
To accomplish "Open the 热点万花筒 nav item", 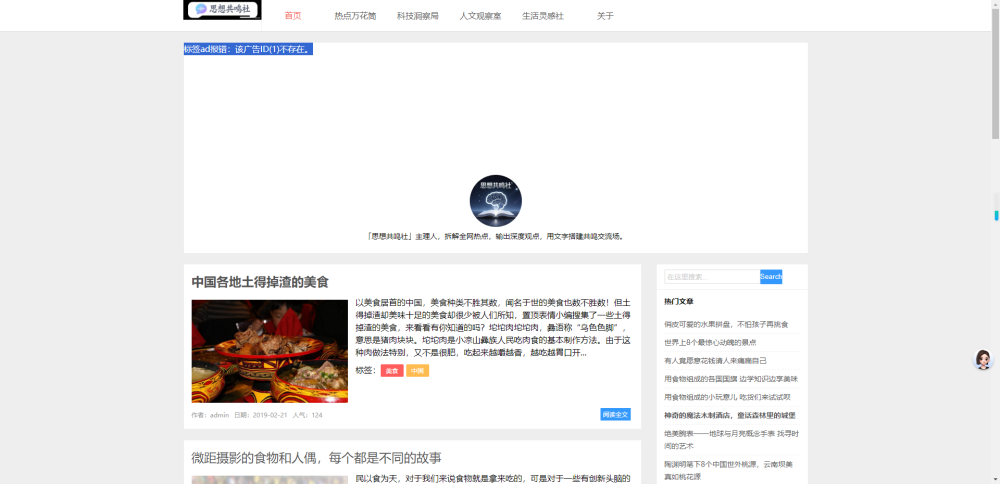I will click(355, 16).
